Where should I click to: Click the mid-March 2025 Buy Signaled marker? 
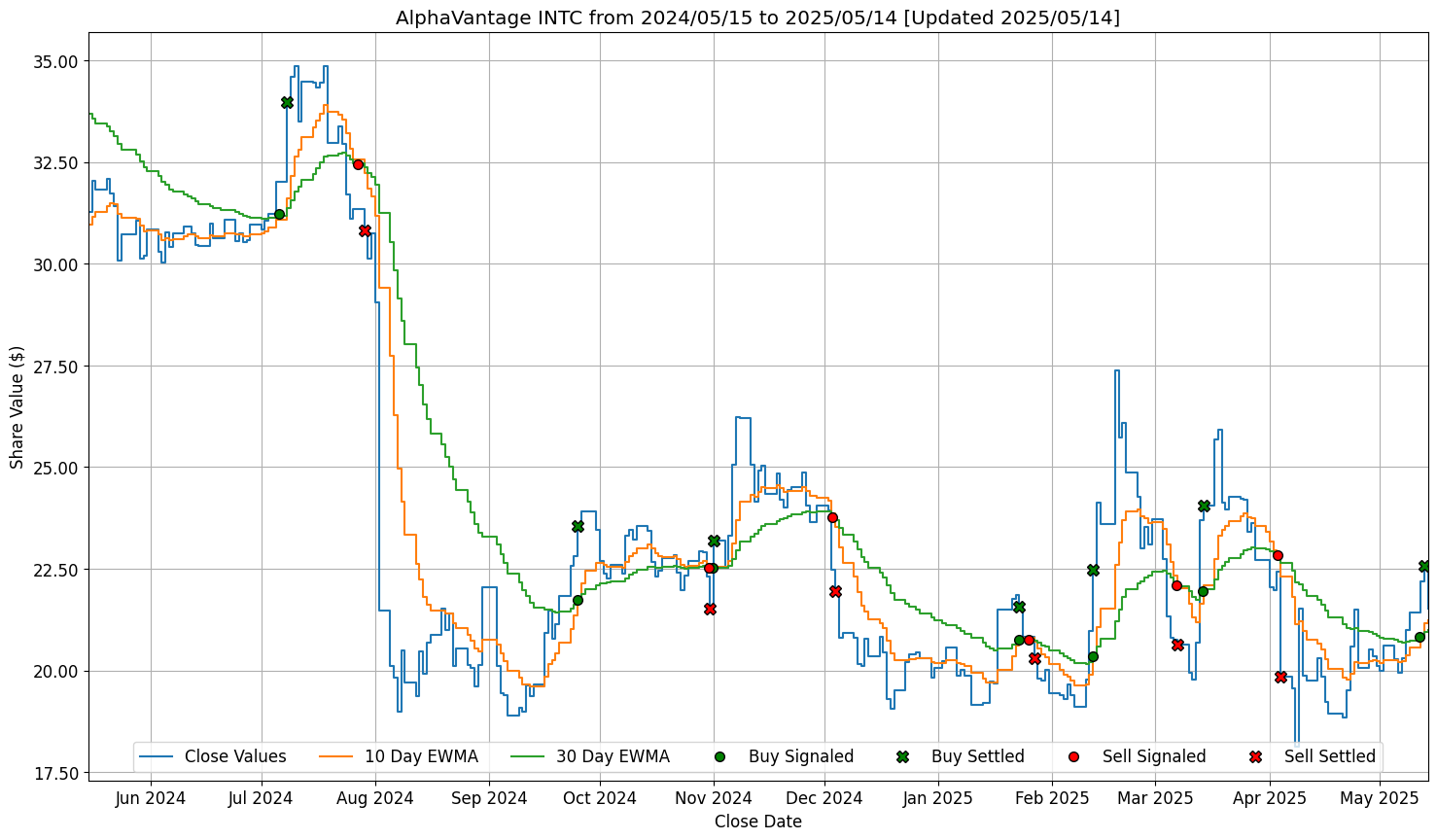(1203, 591)
